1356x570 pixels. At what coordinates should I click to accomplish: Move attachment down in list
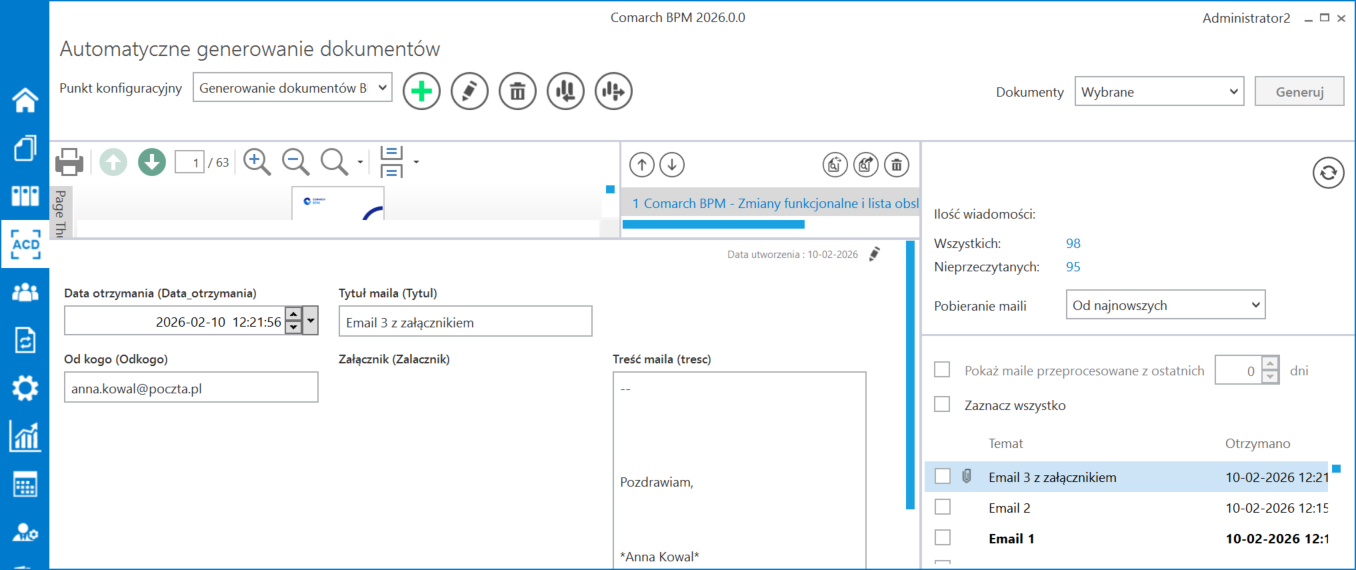click(672, 164)
